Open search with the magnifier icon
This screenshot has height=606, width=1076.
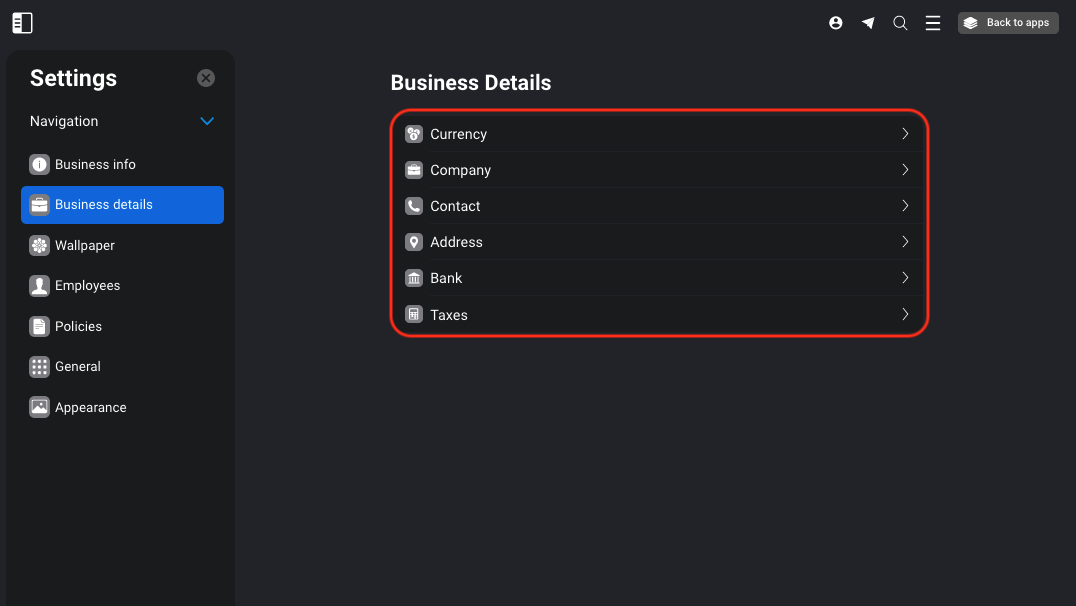point(900,23)
